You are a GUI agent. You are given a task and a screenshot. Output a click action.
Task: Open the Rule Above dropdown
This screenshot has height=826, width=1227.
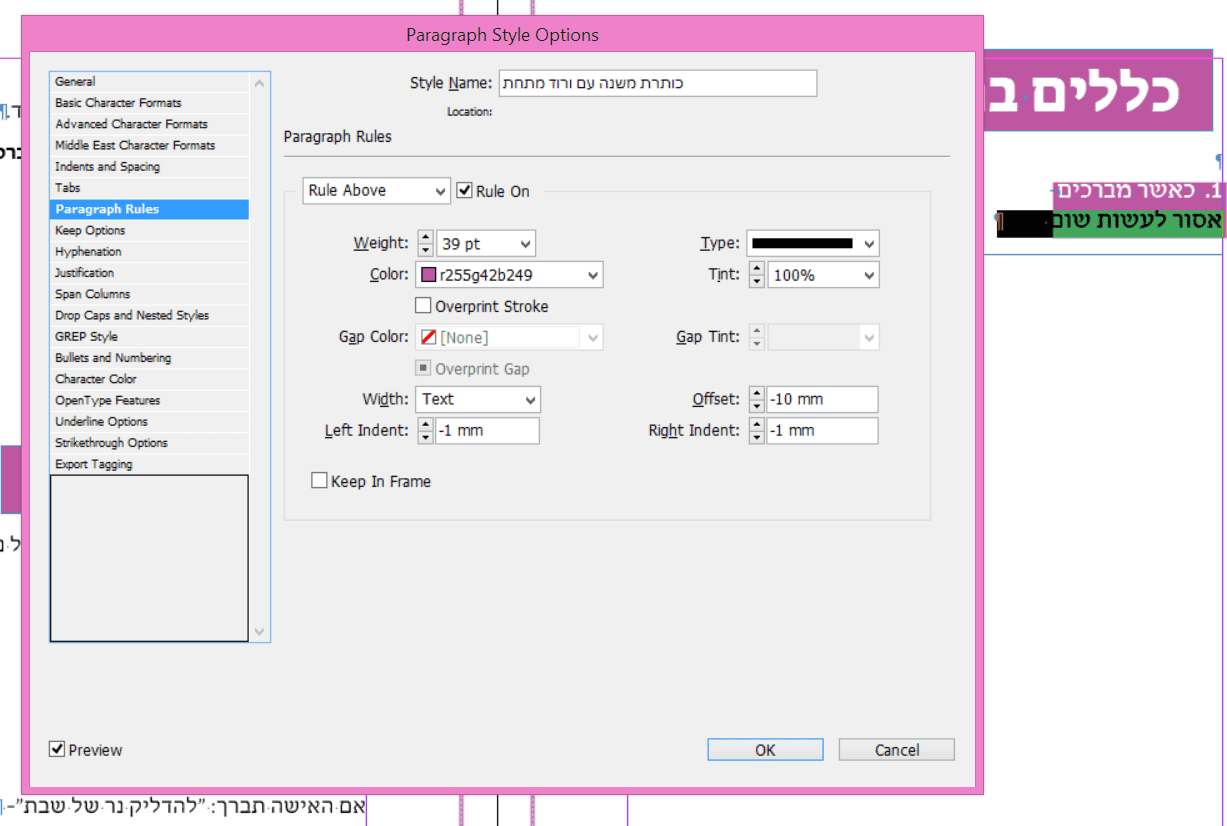[x=377, y=190]
